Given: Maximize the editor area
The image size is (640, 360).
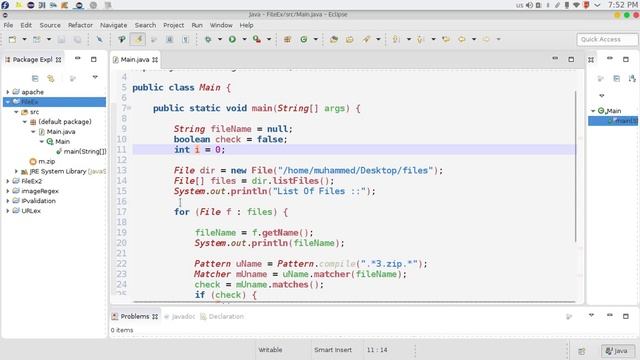Looking at the screenshot, I should tap(571, 59).
